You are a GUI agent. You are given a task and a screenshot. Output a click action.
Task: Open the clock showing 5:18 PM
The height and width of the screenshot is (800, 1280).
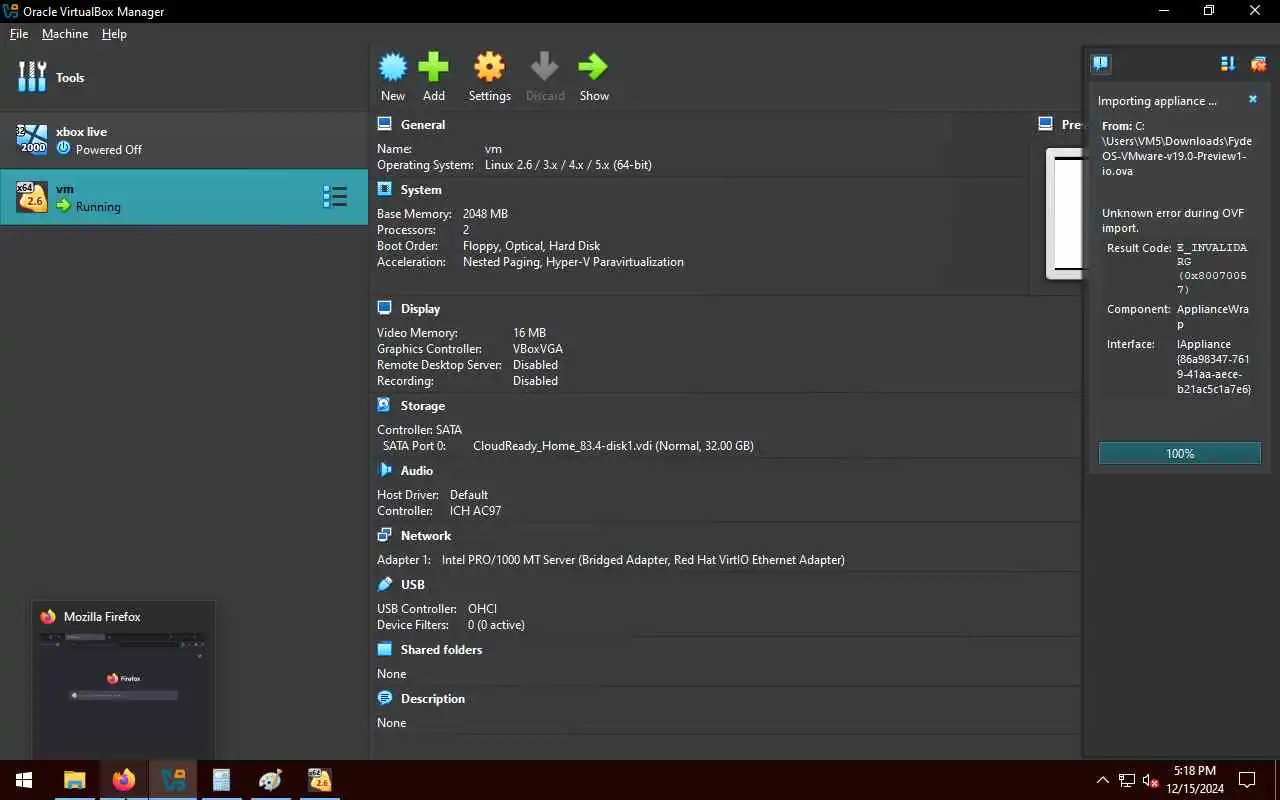[x=1194, y=780]
